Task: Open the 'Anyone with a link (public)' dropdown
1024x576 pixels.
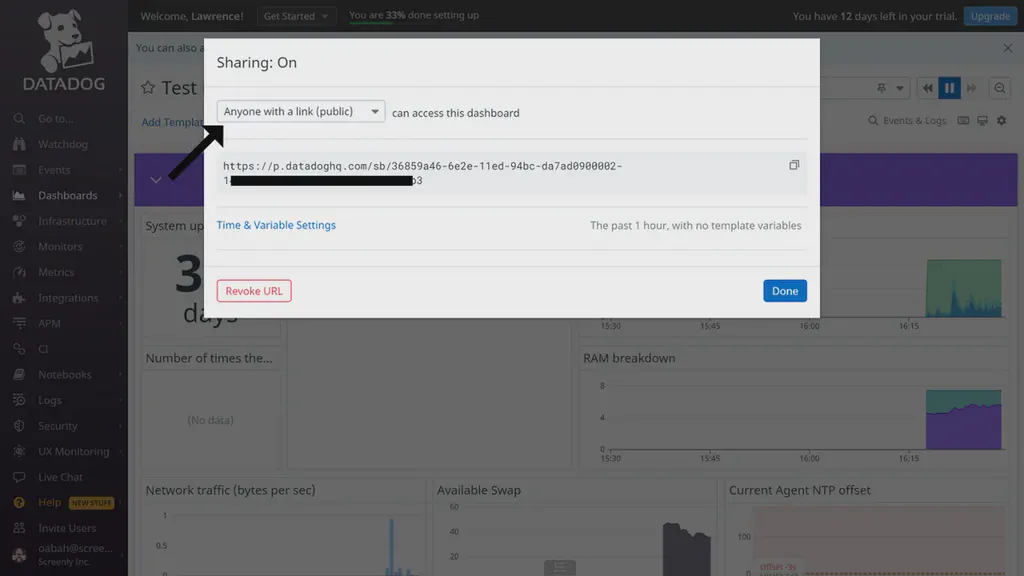Action: [x=300, y=111]
